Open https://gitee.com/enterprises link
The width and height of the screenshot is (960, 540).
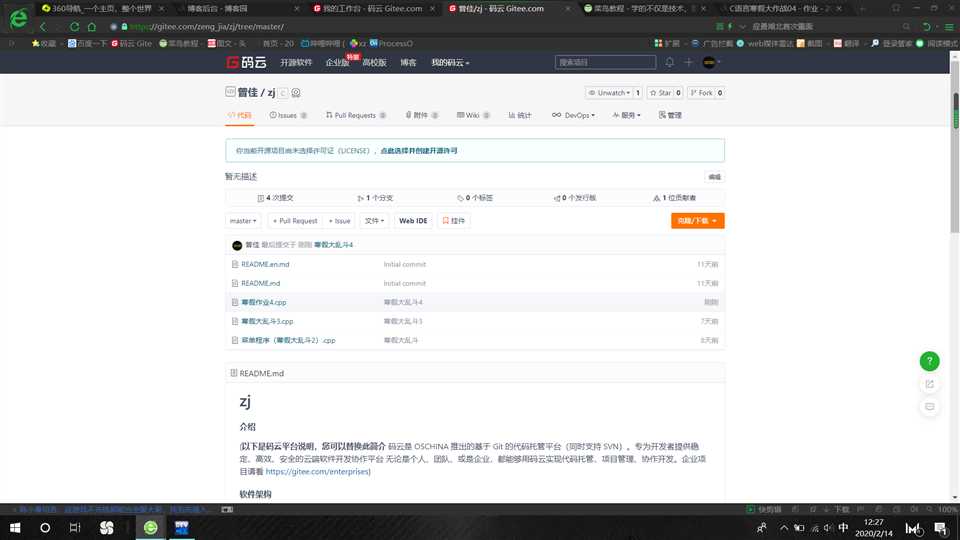coord(318,471)
